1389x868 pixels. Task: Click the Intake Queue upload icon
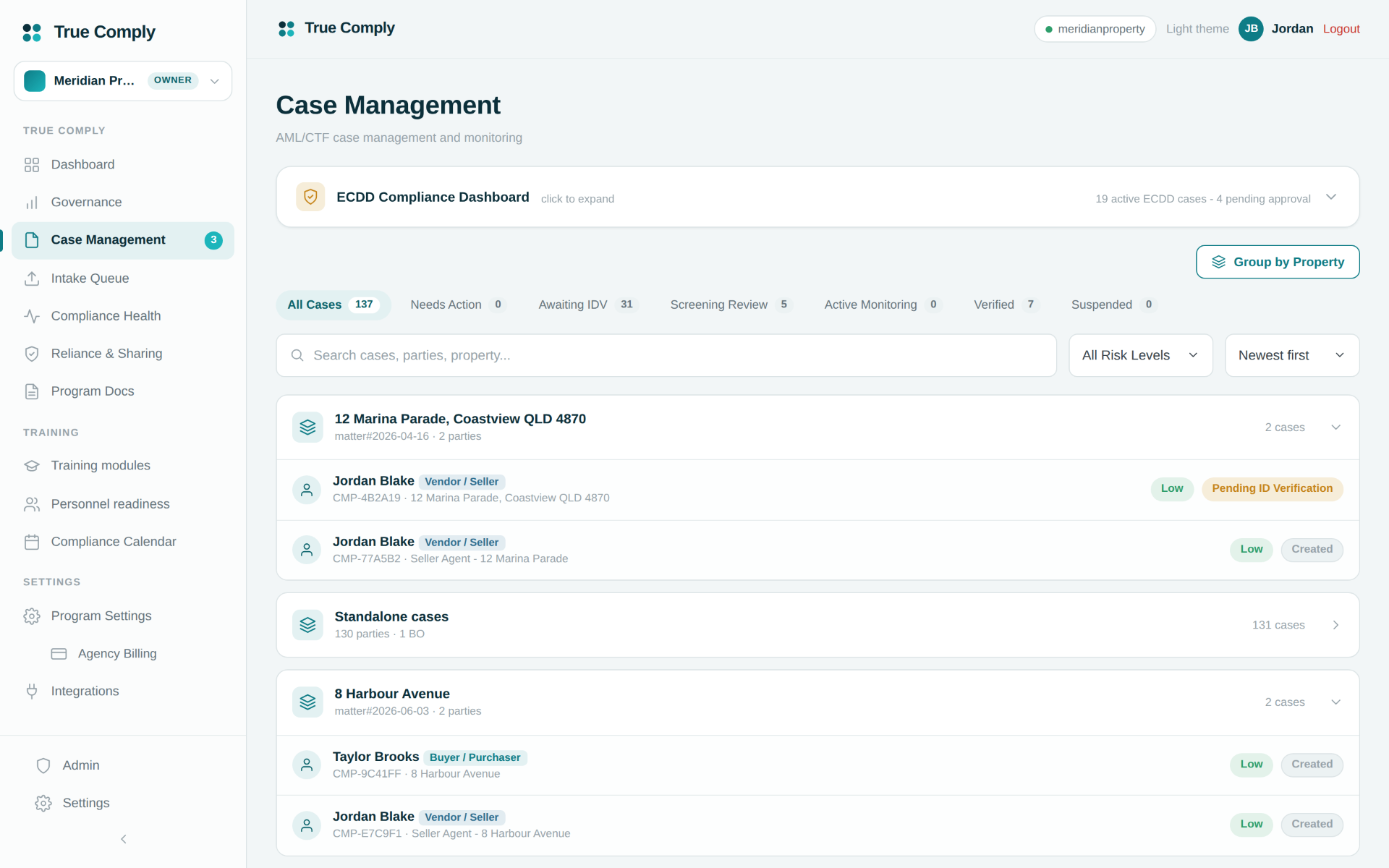tap(32, 278)
